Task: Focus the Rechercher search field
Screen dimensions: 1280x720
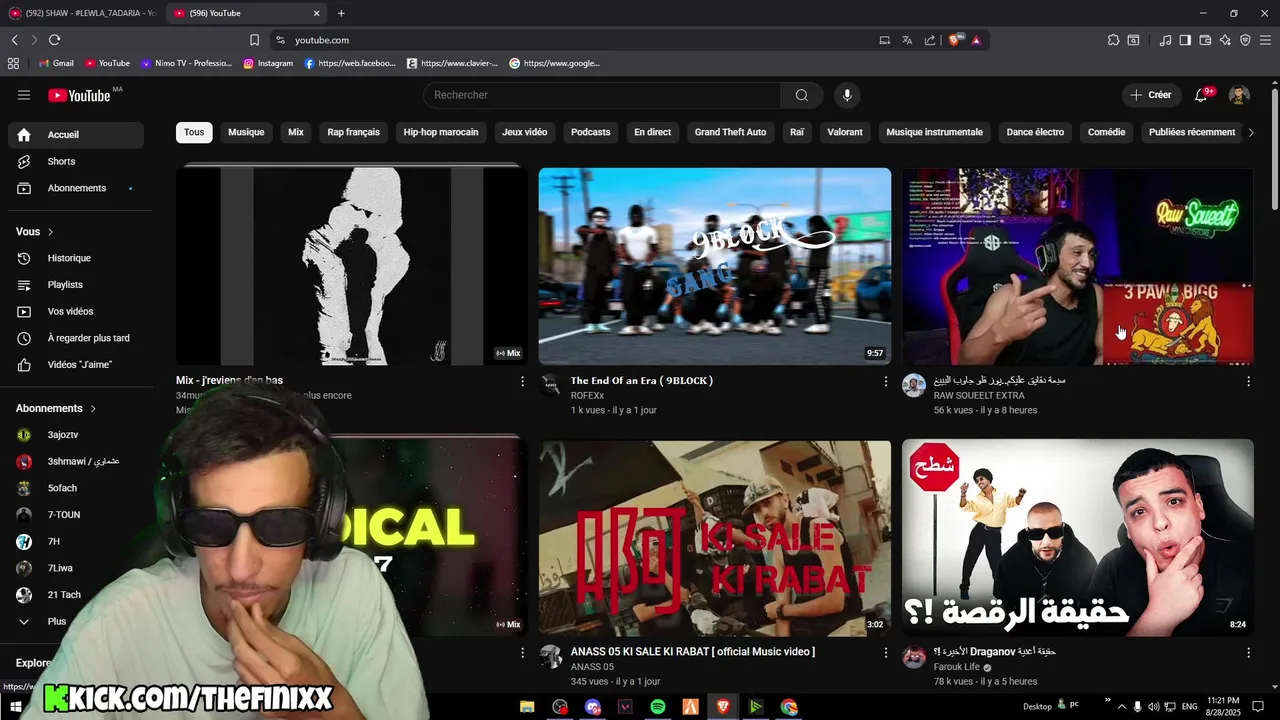Action: coord(602,95)
